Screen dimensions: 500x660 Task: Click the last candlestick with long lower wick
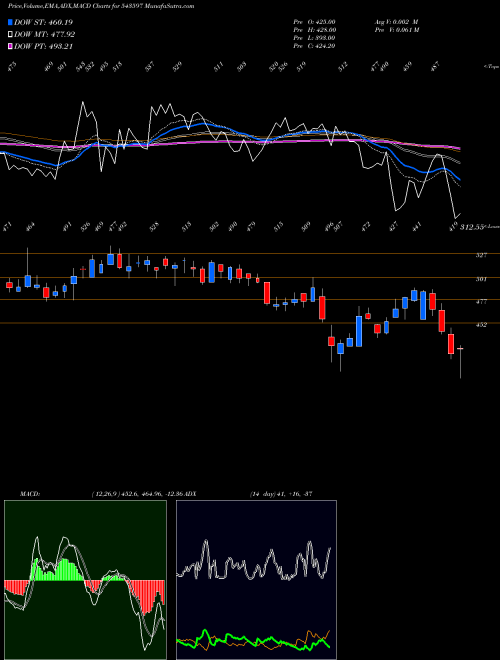pyautogui.click(x=460, y=361)
